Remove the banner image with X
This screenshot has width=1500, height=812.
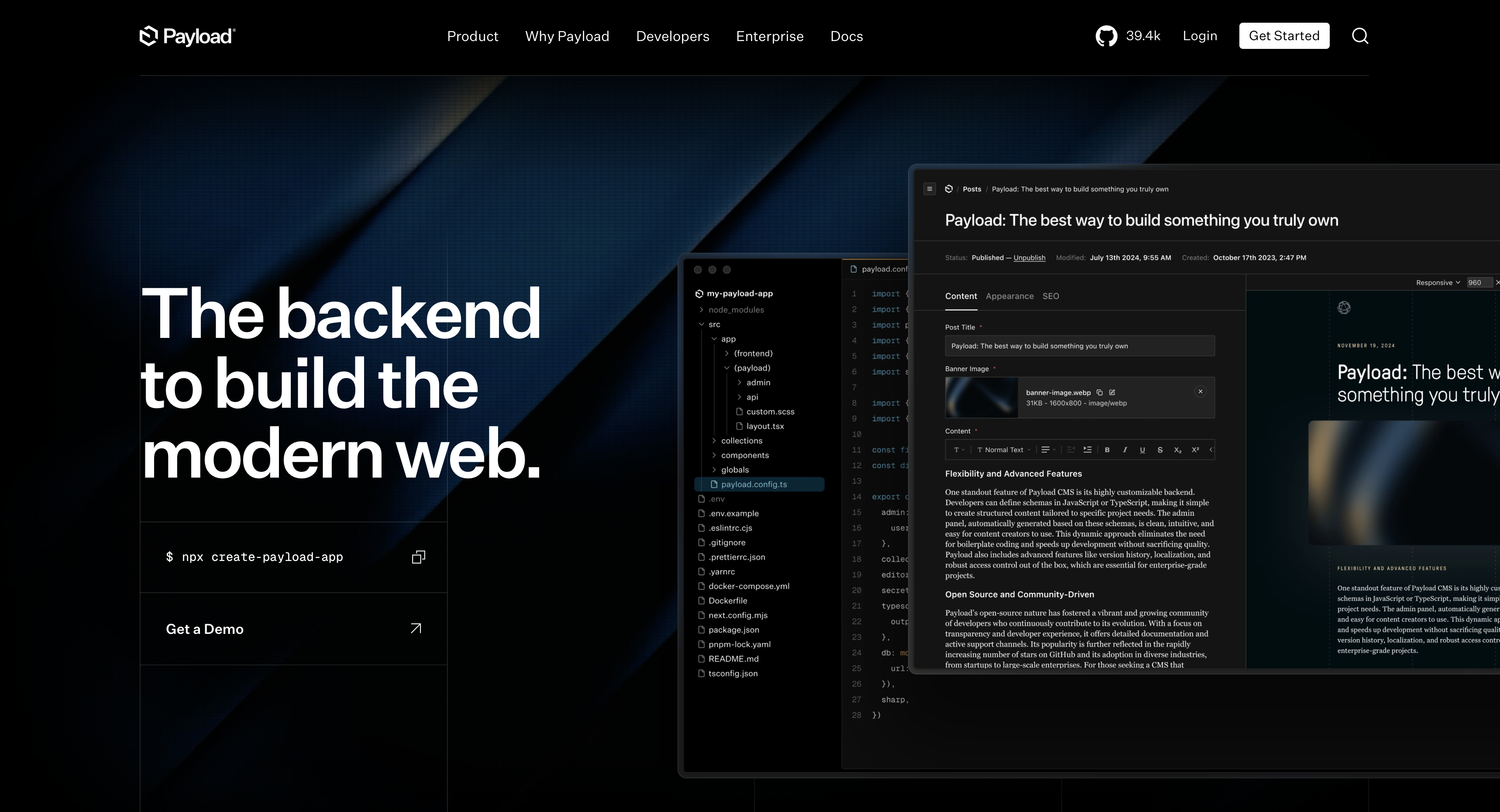[x=1200, y=392]
